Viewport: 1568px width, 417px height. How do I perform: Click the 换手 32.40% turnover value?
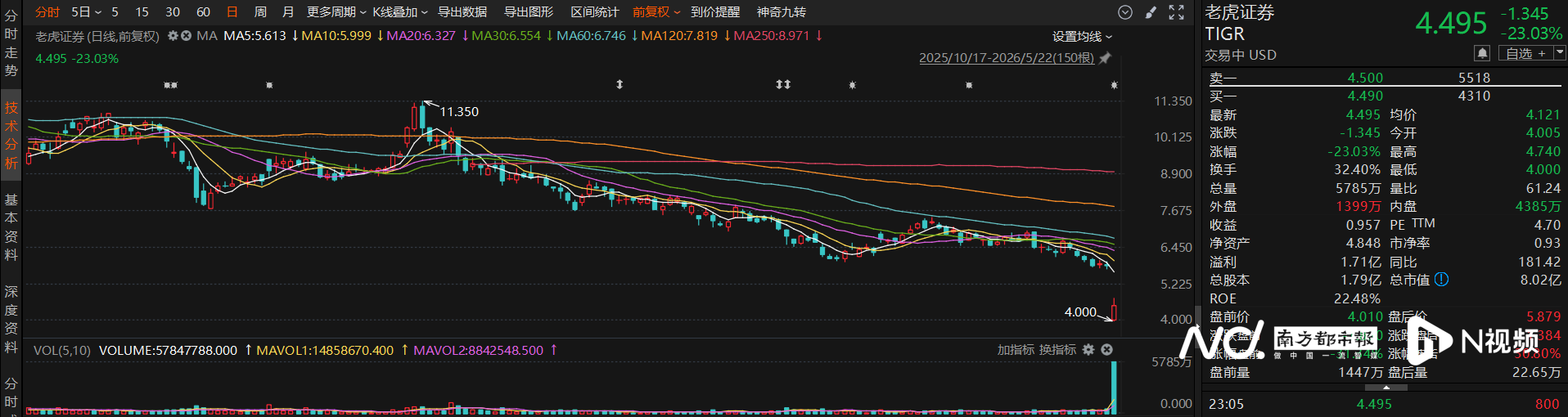point(1357,170)
